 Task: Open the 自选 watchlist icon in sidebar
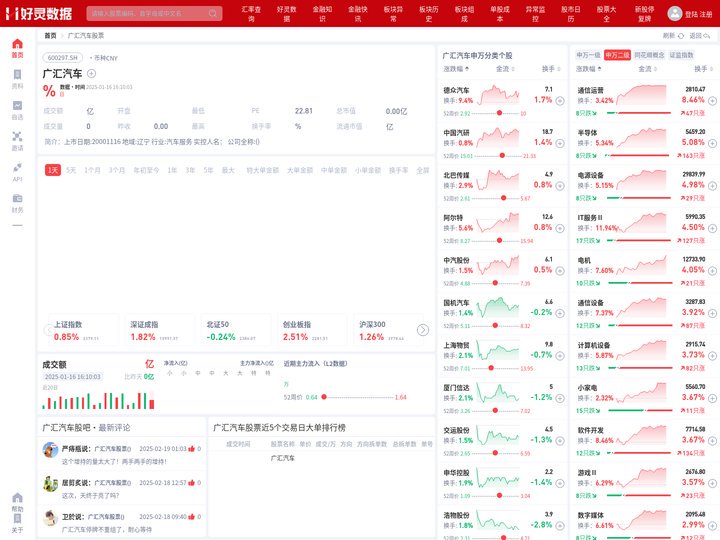pos(17,106)
